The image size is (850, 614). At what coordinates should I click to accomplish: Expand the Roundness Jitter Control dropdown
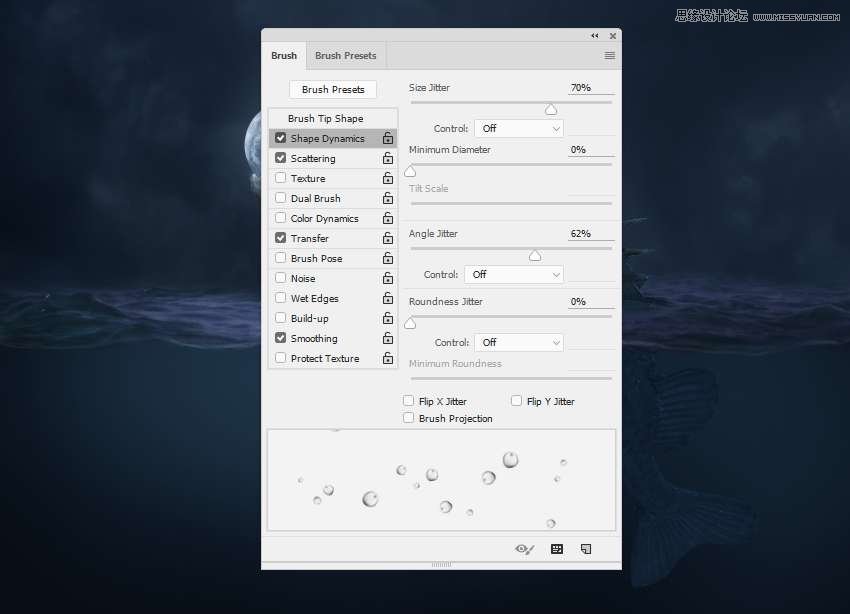(518, 343)
